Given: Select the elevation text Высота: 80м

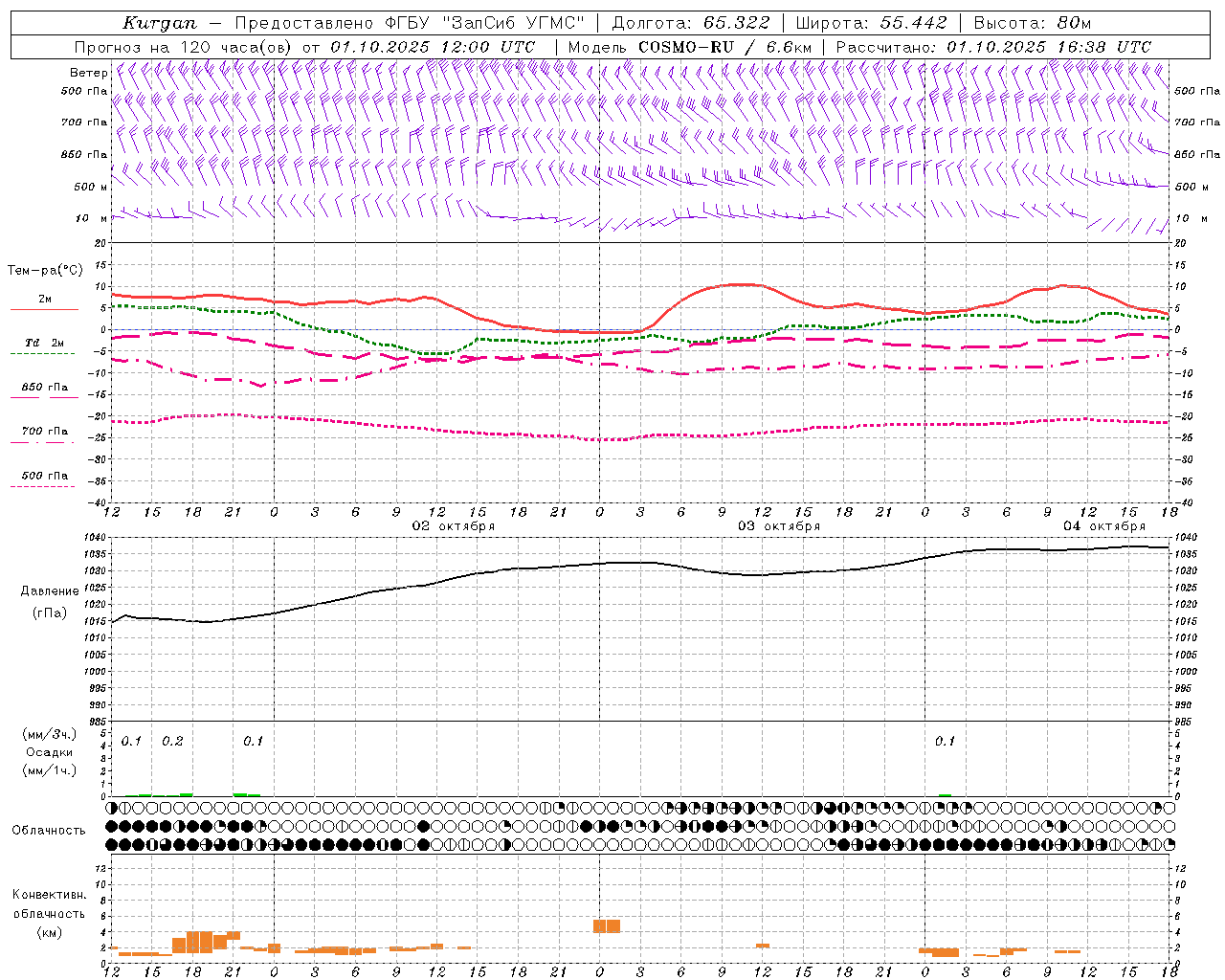Looking at the screenshot, I should [x=1033, y=23].
